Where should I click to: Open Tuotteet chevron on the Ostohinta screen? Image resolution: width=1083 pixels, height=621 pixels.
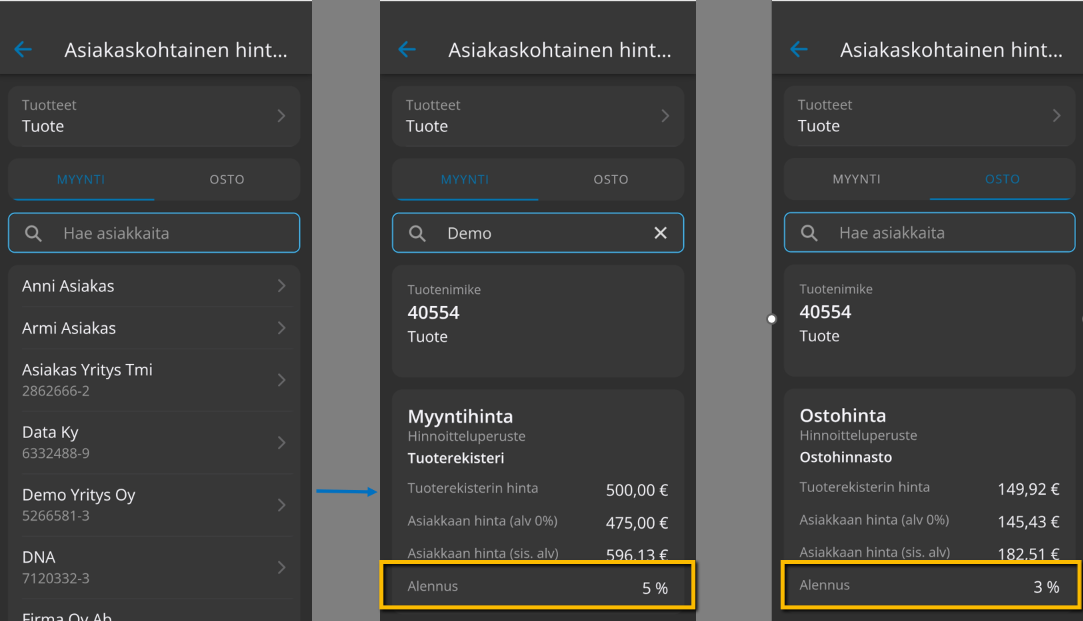[1056, 115]
